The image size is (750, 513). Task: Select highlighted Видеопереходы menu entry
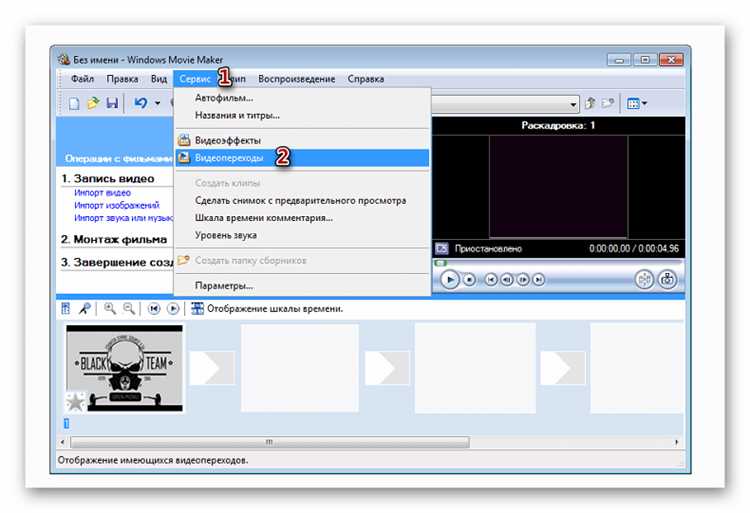point(302,158)
